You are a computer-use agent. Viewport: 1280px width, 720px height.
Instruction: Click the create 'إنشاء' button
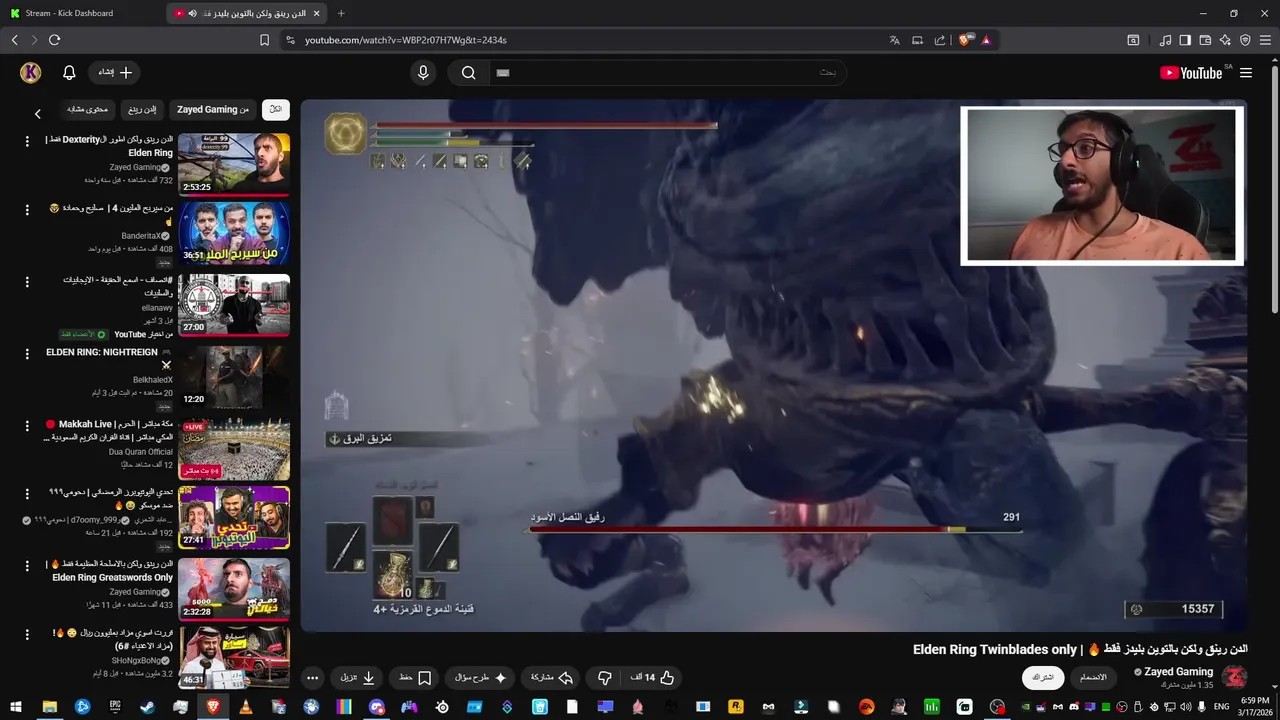point(115,72)
